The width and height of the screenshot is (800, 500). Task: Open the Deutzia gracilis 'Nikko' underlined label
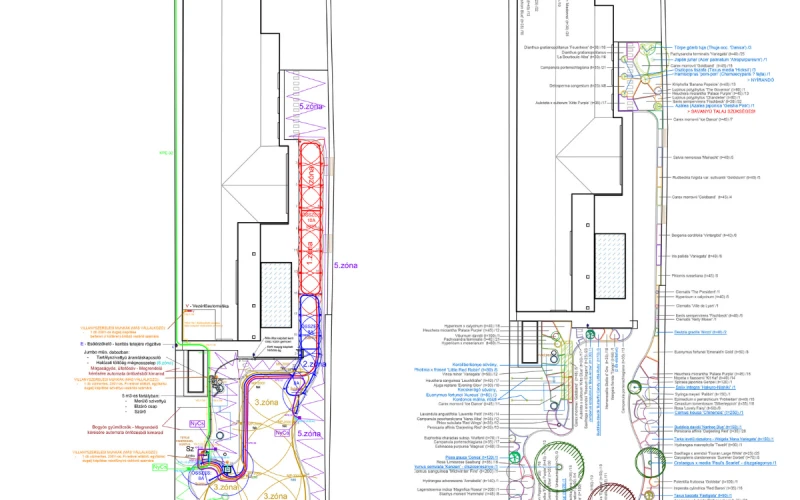tap(698, 331)
